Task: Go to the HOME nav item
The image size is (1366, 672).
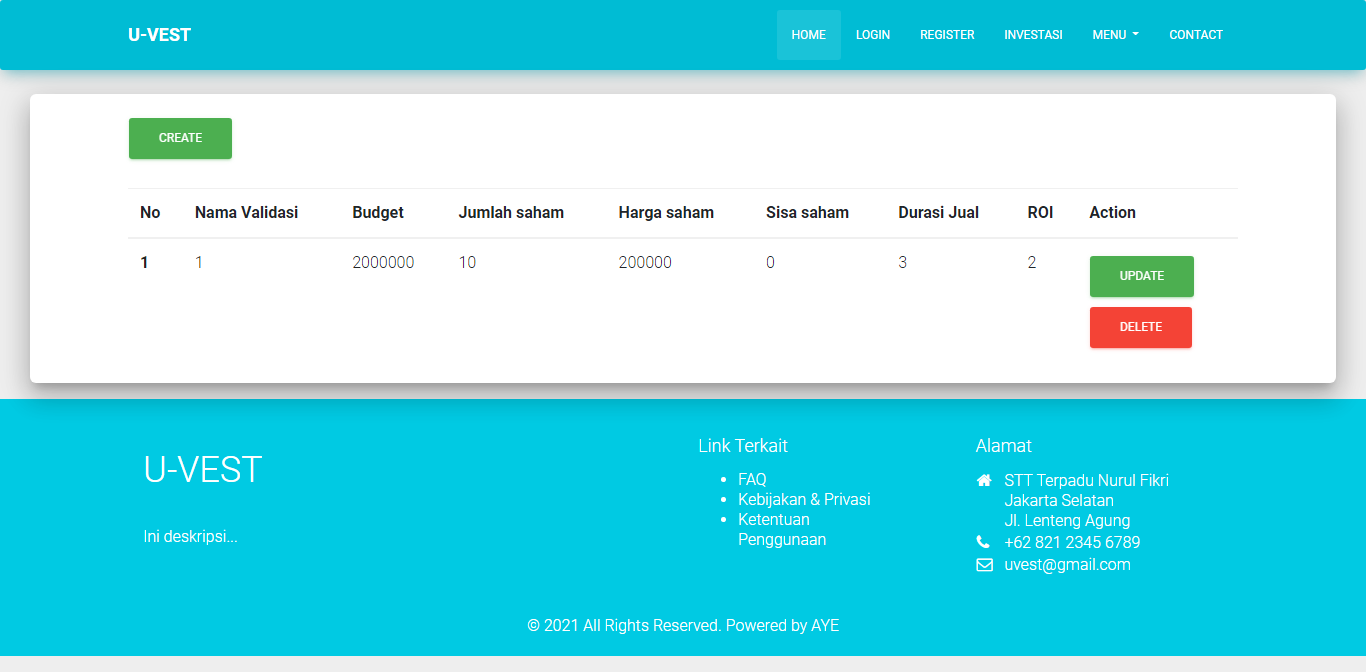Action: point(809,35)
